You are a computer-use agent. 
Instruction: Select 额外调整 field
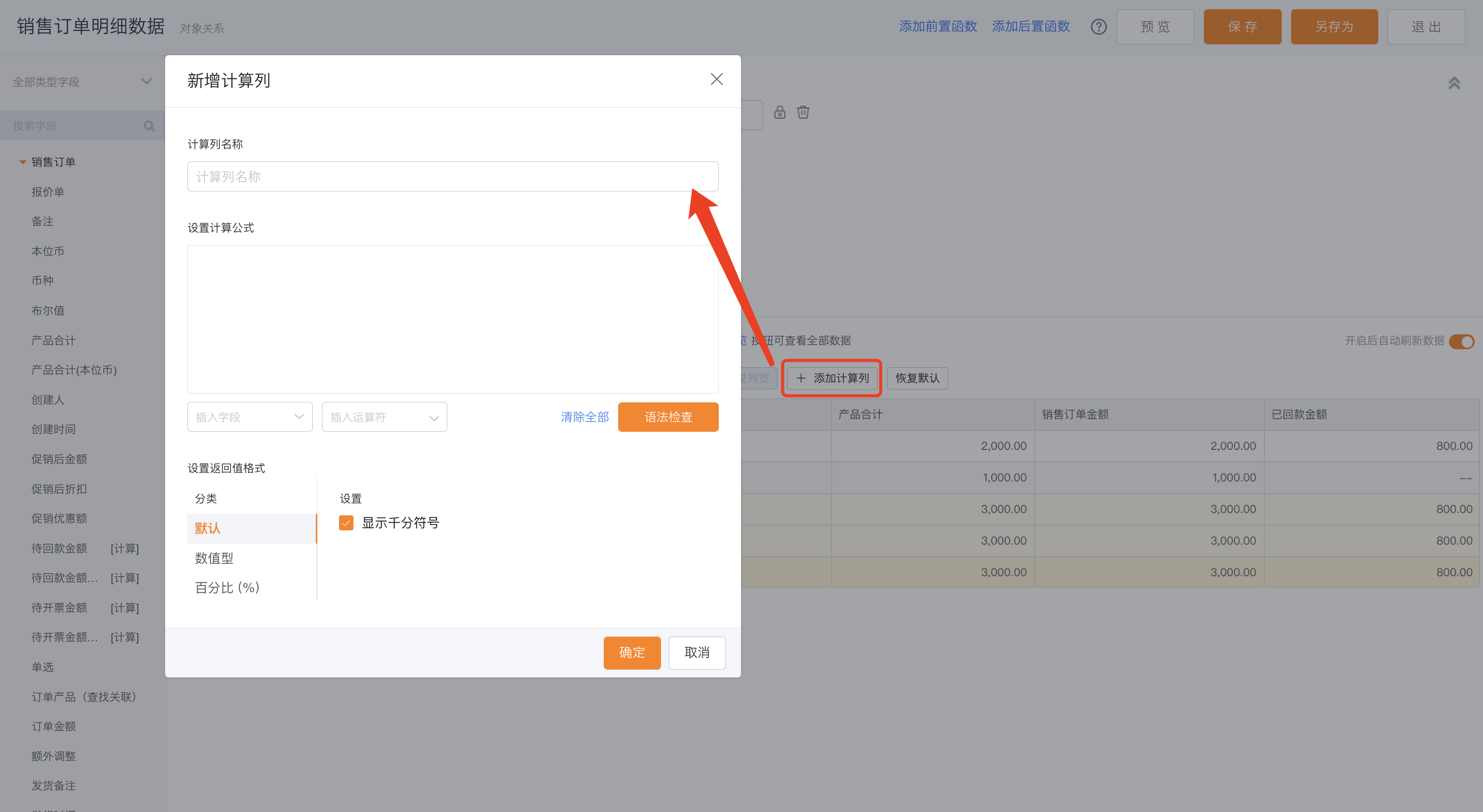(54, 756)
